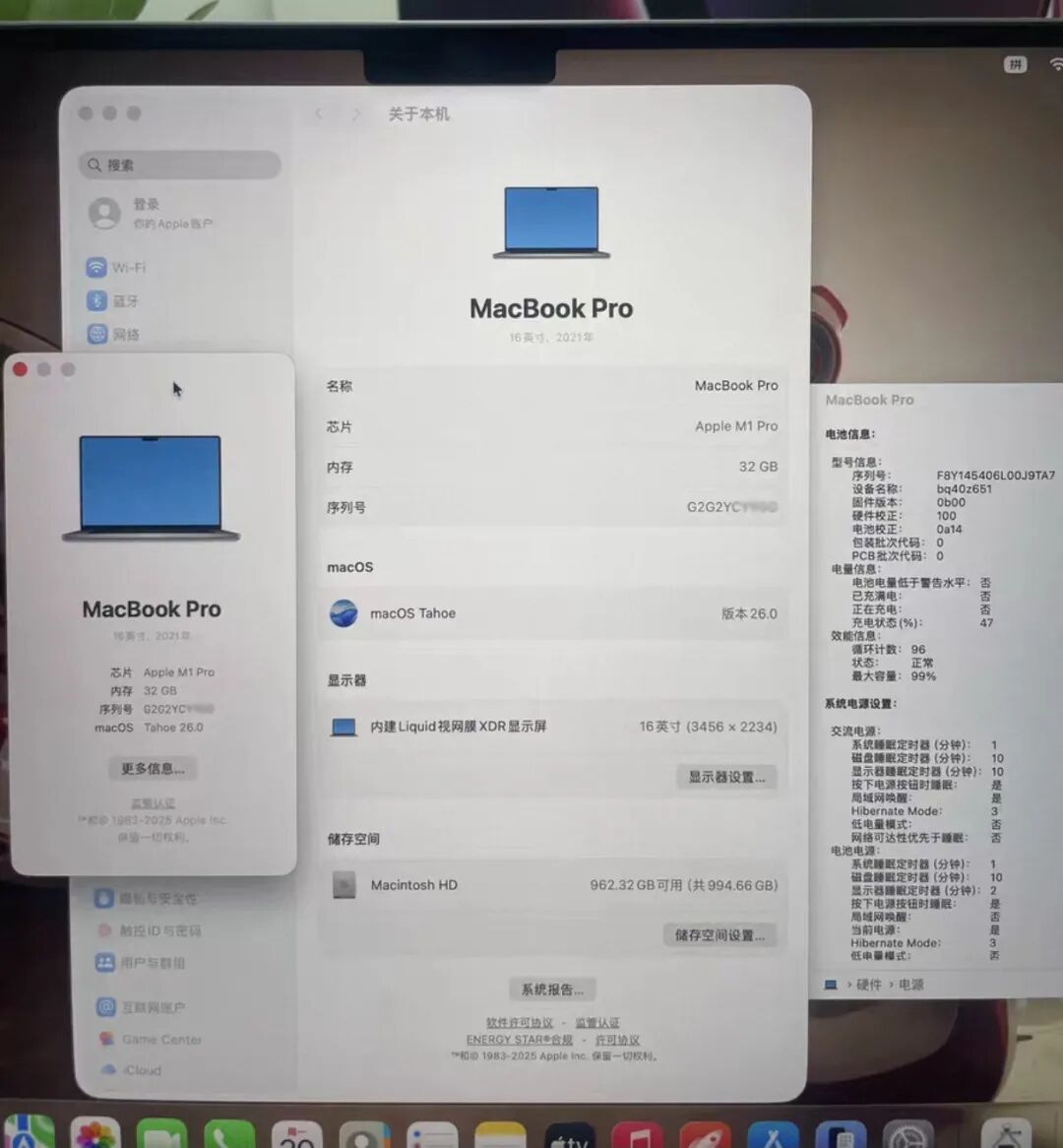Click the 系统报告 button
Image resolution: width=1063 pixels, height=1148 pixels.
551,989
